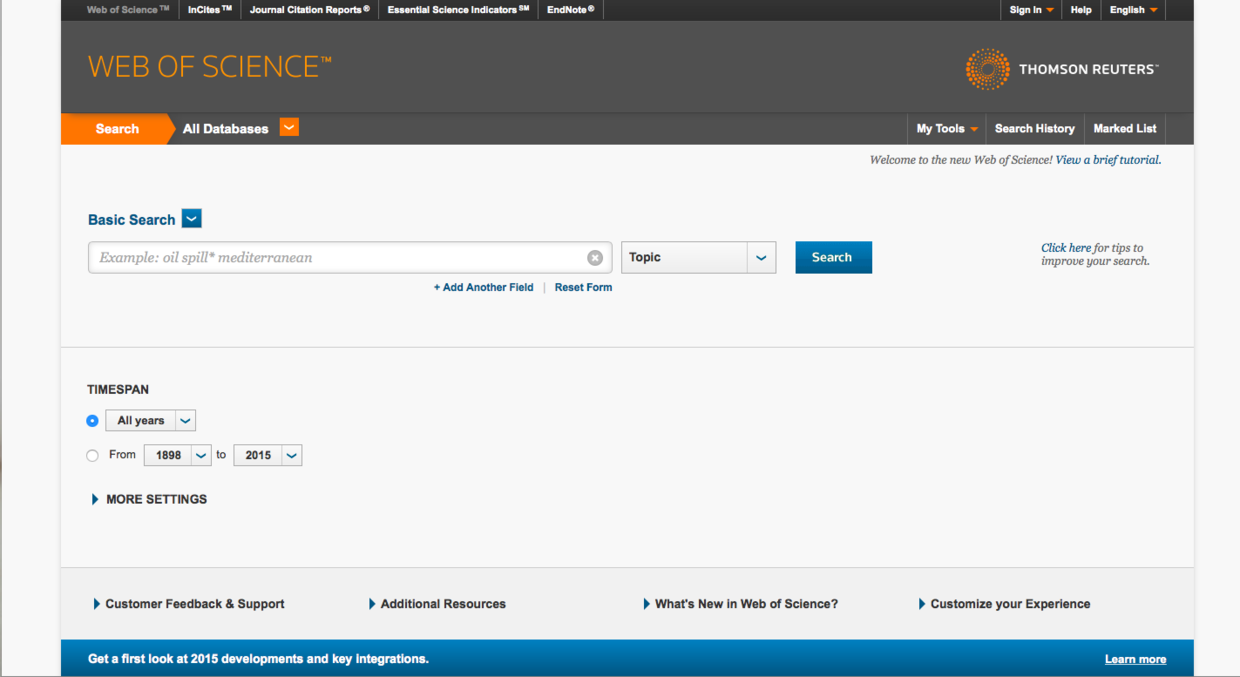Select the From year range radio button
The width and height of the screenshot is (1240, 677).
tap(92, 455)
